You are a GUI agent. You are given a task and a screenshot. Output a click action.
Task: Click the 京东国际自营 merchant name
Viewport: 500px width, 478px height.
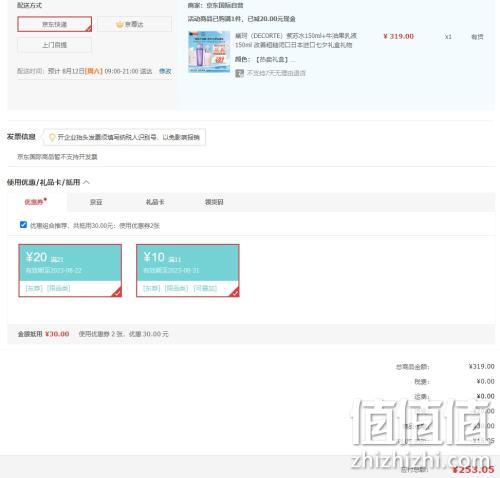click(x=225, y=5)
